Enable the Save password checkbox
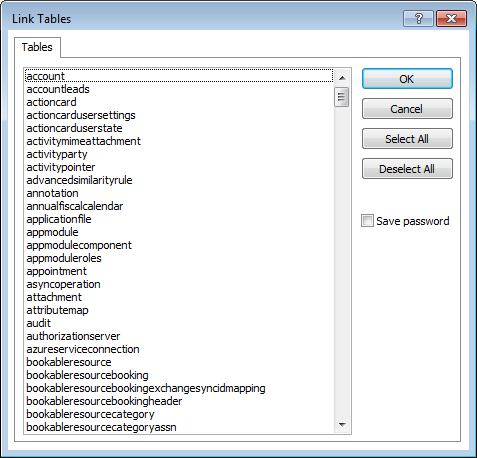Screen dimensions: 477x458 point(367,221)
